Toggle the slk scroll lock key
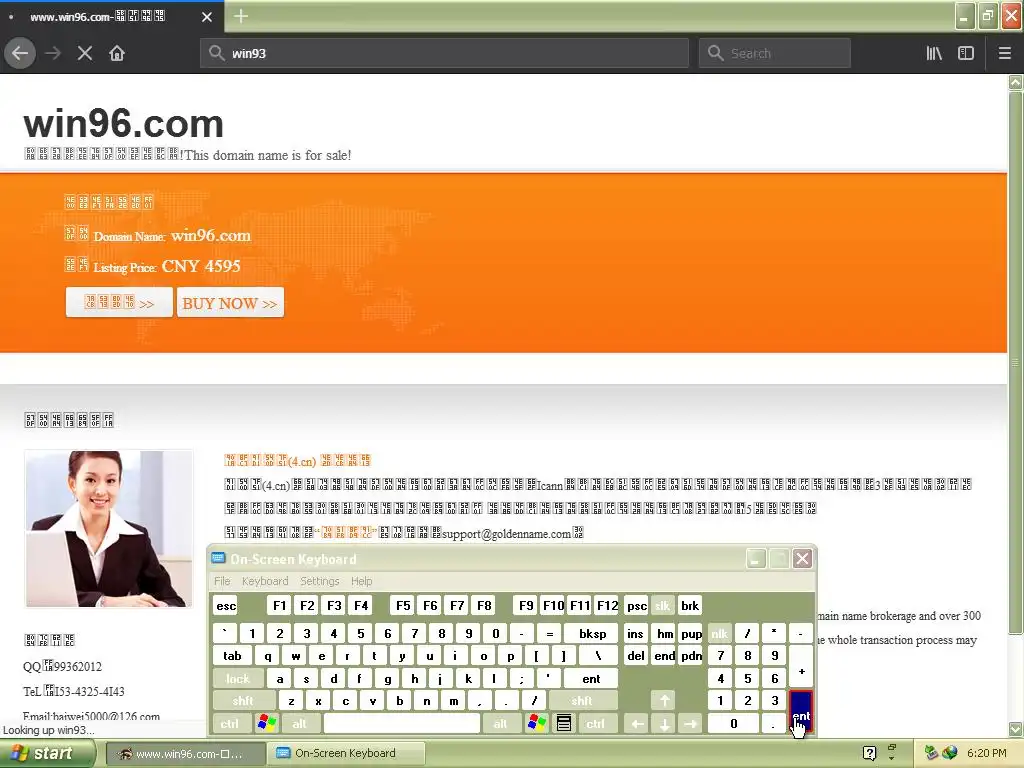This screenshot has height=768, width=1024. (662, 606)
